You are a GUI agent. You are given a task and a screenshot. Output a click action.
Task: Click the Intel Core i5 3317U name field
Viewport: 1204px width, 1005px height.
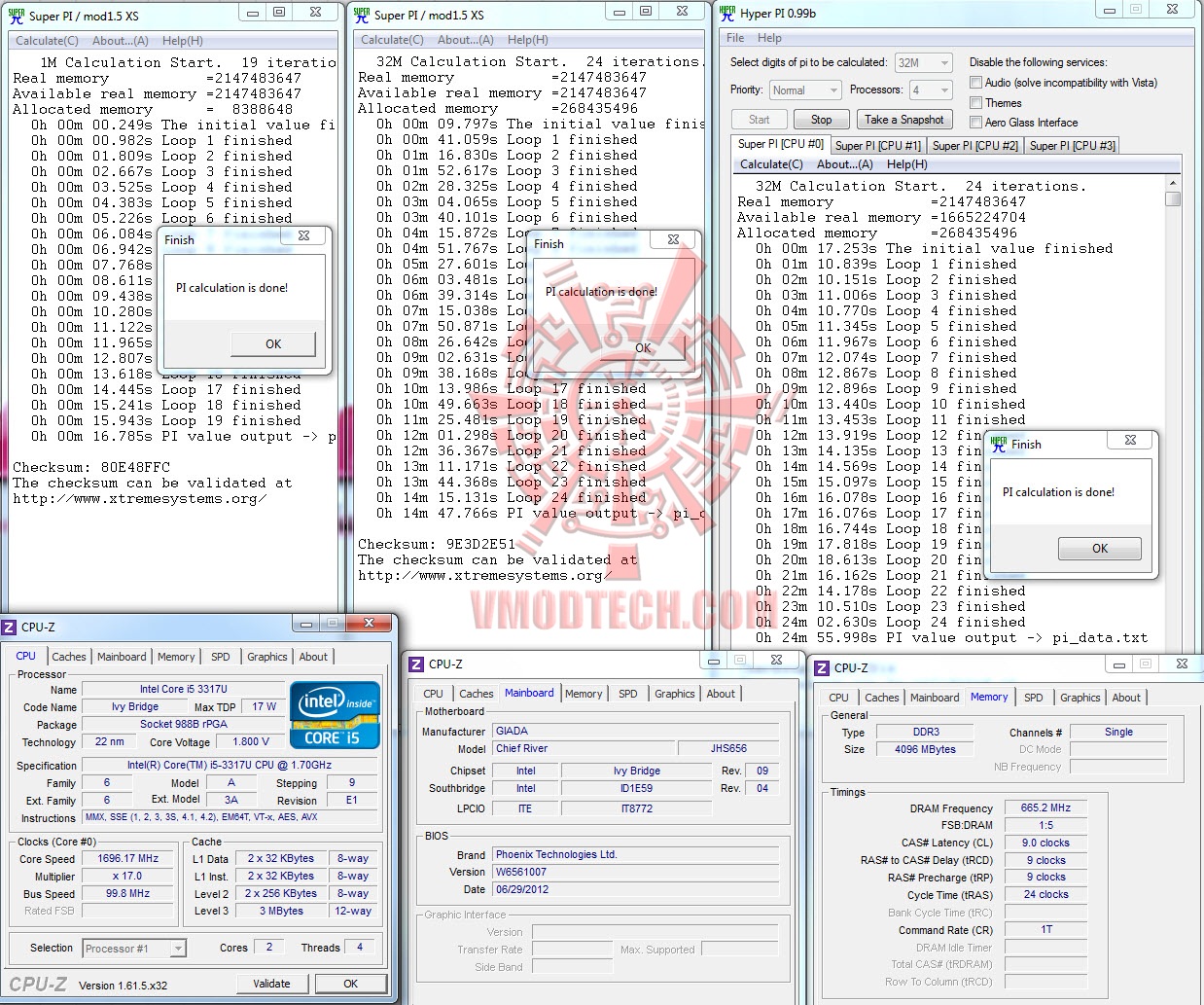pyautogui.click(x=183, y=689)
